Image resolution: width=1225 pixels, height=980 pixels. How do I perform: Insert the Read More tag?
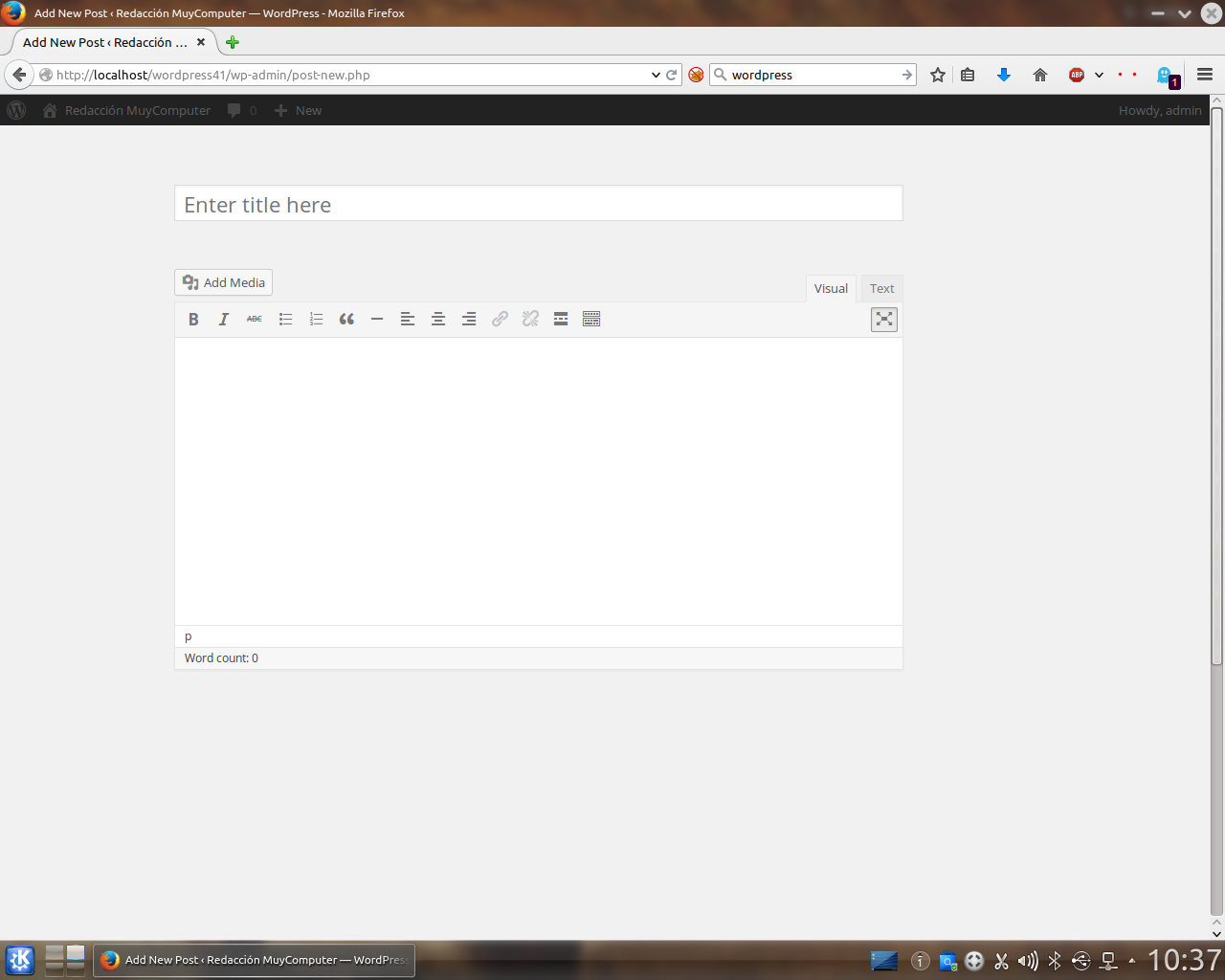coord(561,319)
